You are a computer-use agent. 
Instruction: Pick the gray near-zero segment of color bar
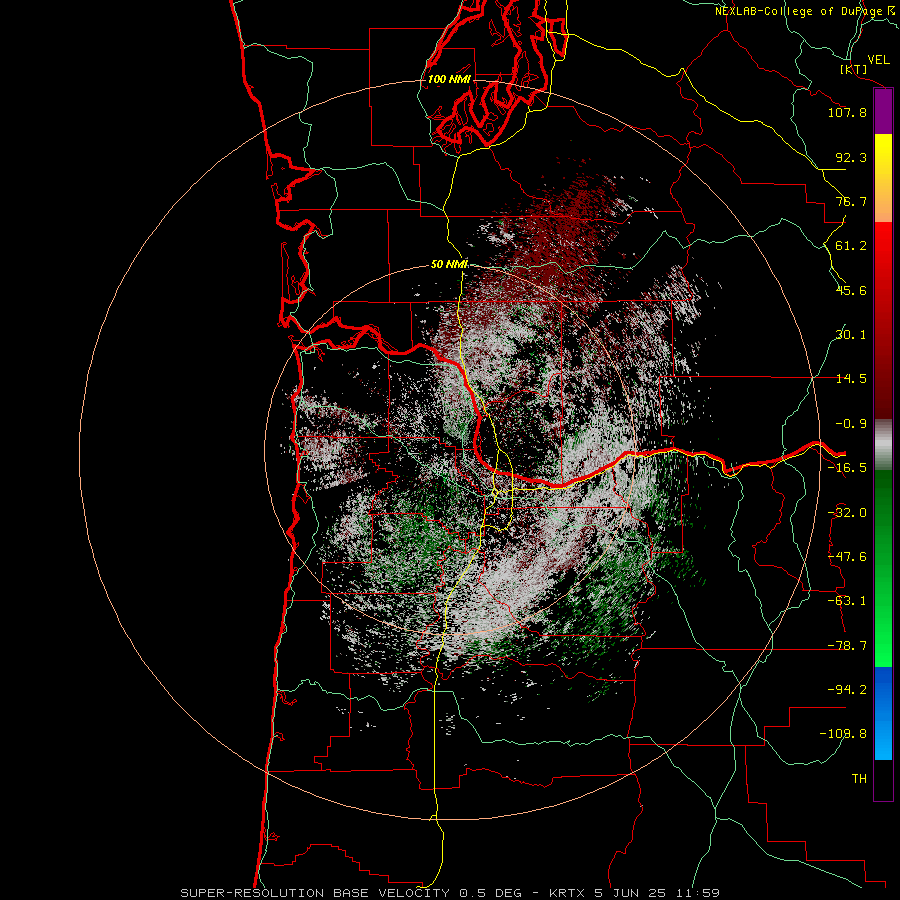[883, 445]
